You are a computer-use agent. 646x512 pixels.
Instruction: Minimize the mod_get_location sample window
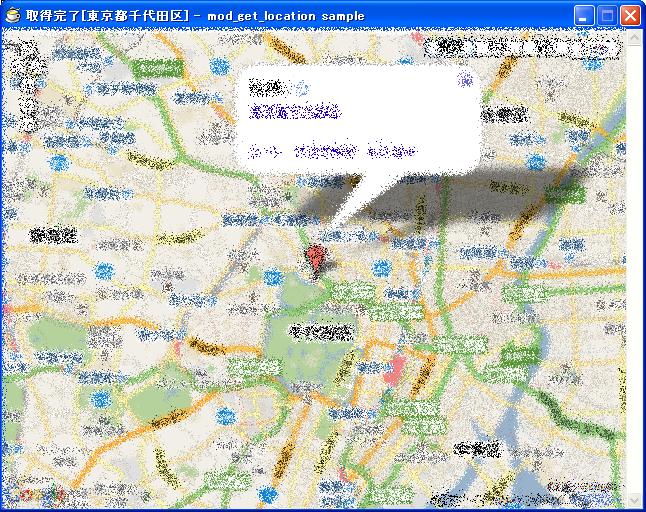pos(584,16)
